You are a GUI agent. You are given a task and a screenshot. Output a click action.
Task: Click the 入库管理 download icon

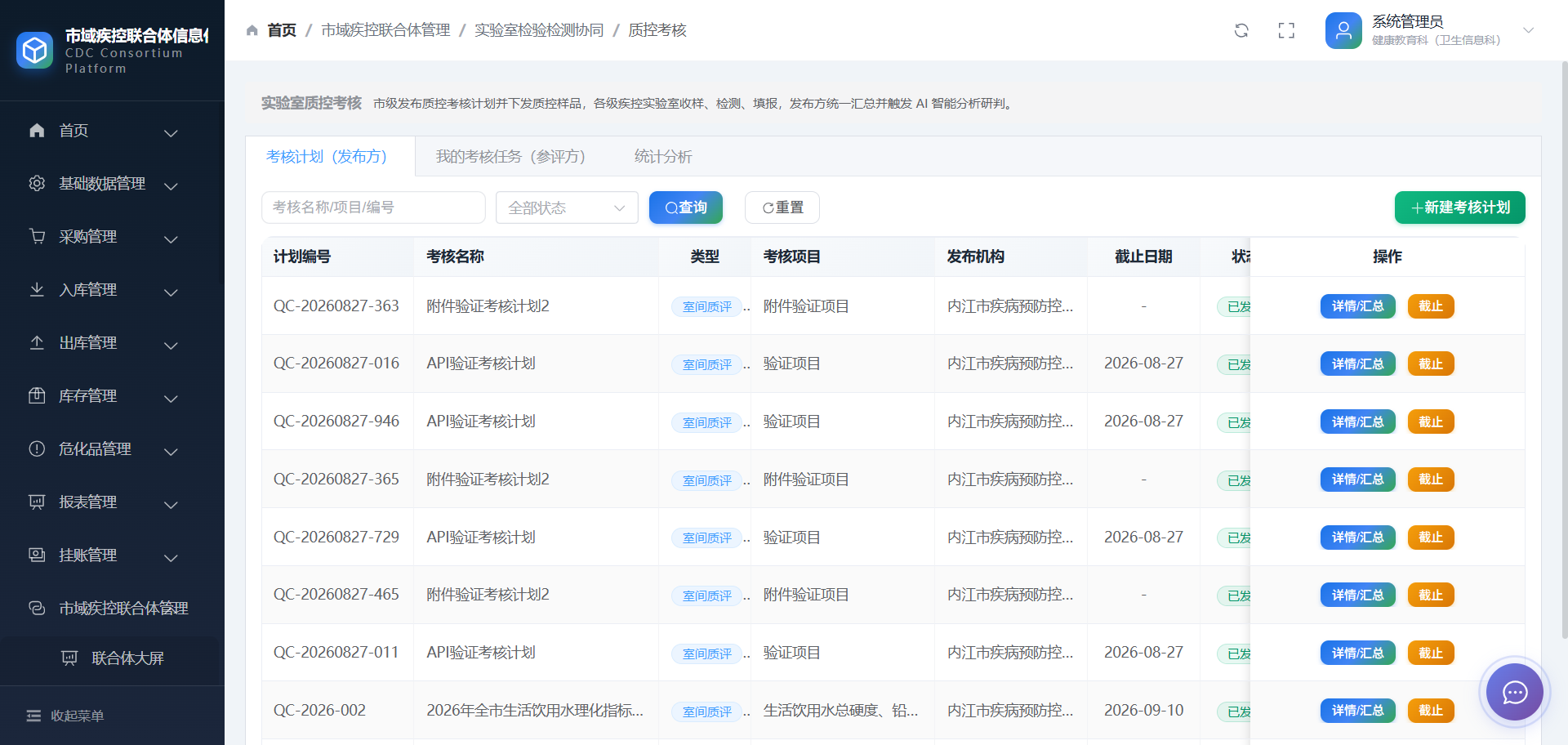tap(37, 289)
